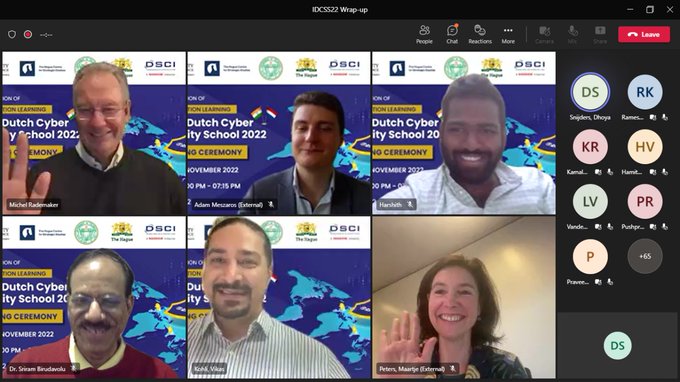Click the muted mic icon beside Adam Meszaros
This screenshot has height=382, width=680.
tap(271, 204)
